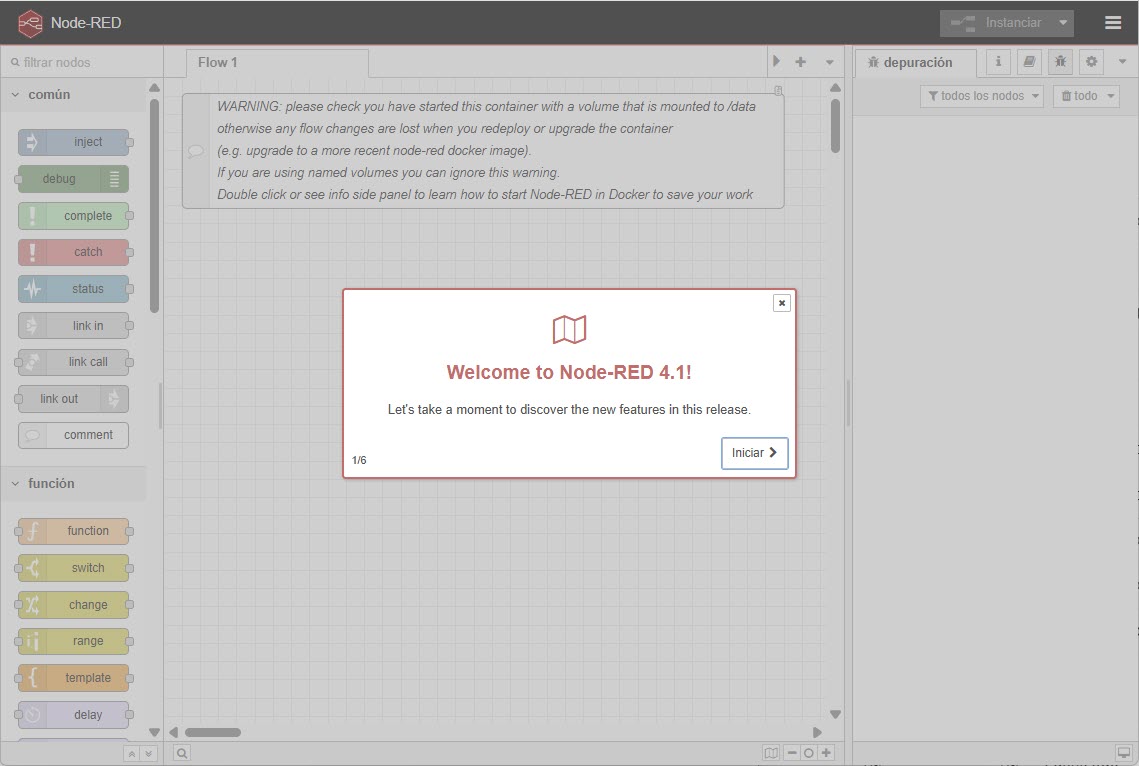Open the help sidebar panel
This screenshot has height=766, width=1139.
[x=1029, y=61]
